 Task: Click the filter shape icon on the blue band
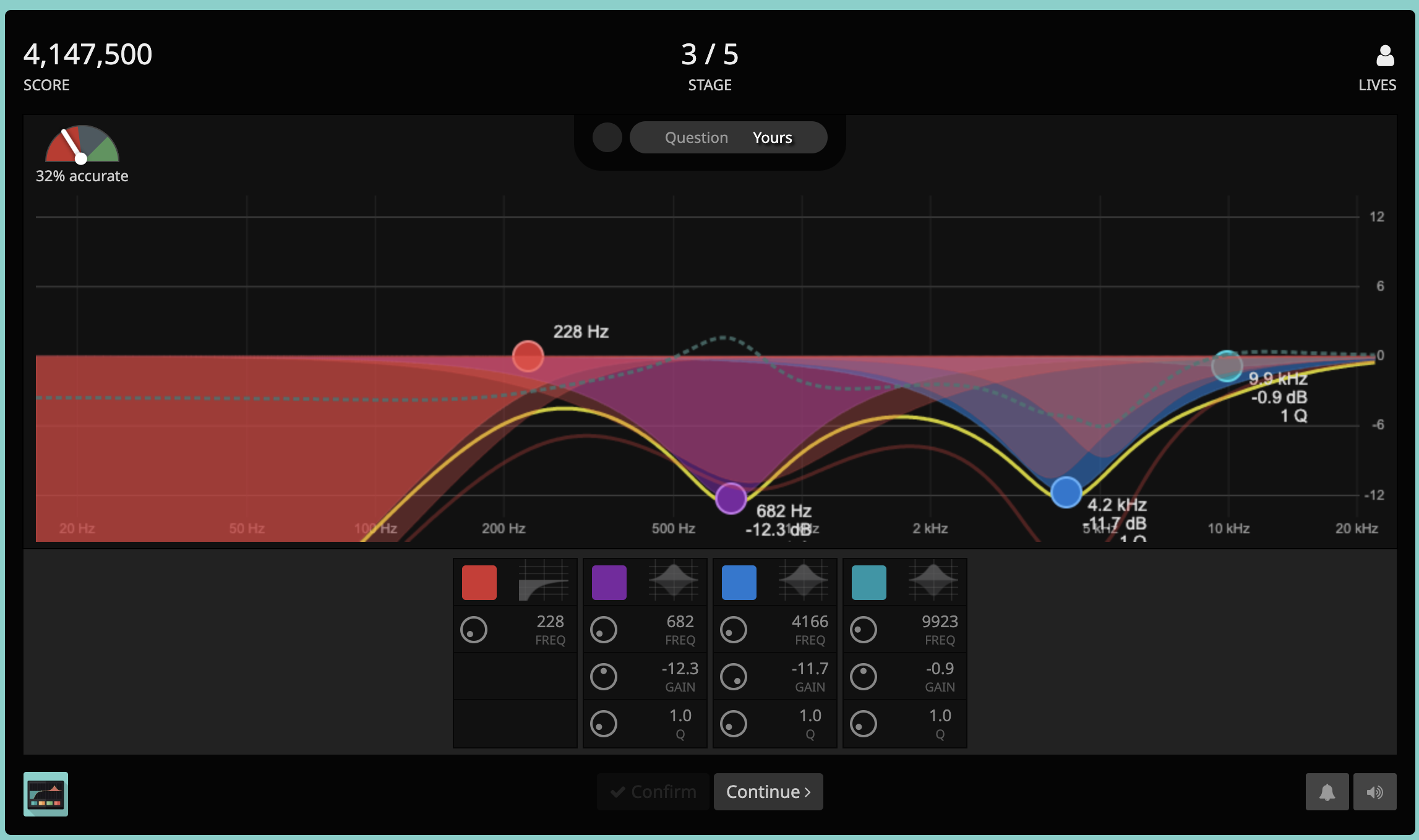point(805,581)
